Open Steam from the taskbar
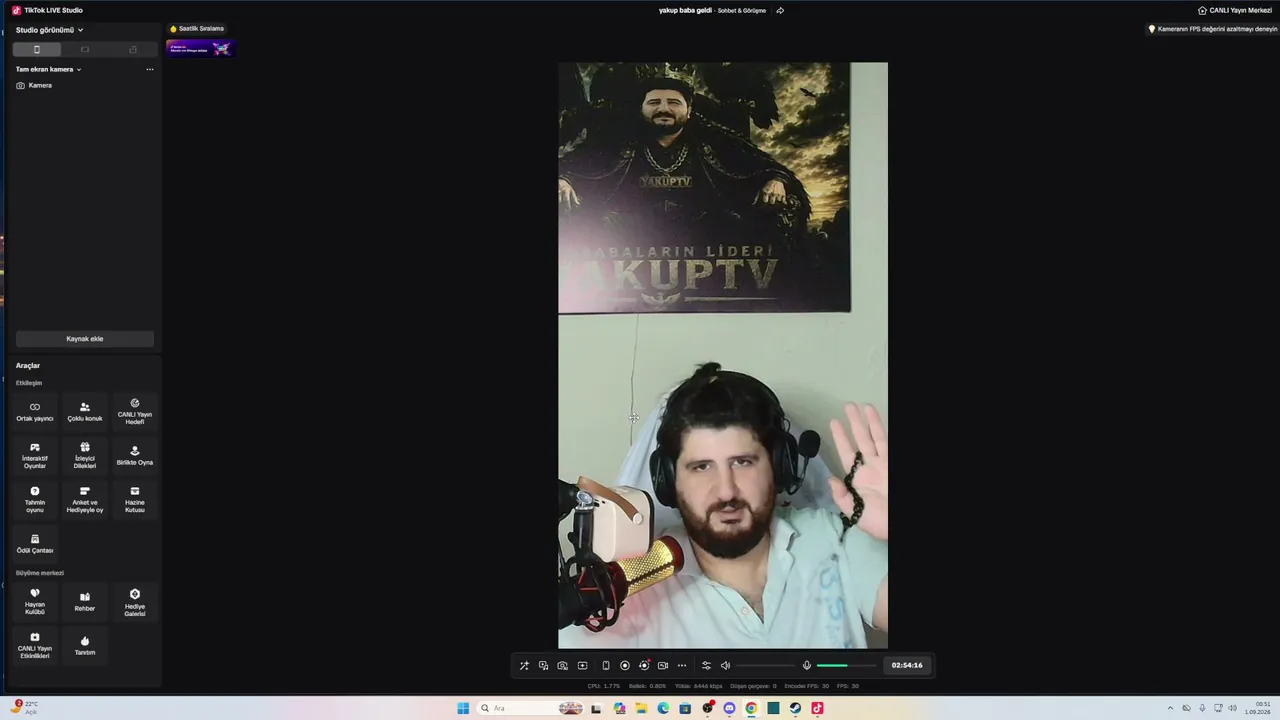The width and height of the screenshot is (1280, 720). click(x=795, y=708)
